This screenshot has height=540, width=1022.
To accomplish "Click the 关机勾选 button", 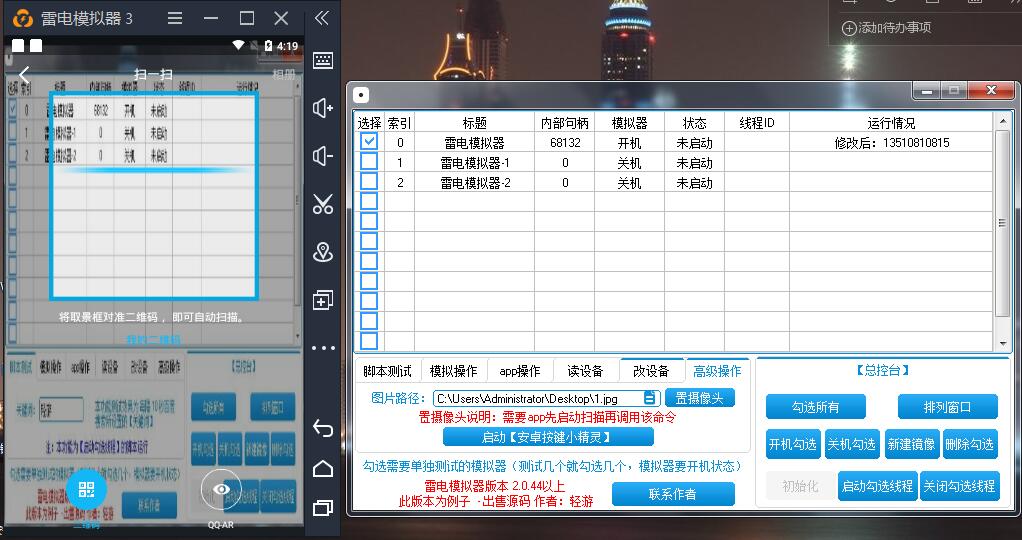I will [853, 445].
